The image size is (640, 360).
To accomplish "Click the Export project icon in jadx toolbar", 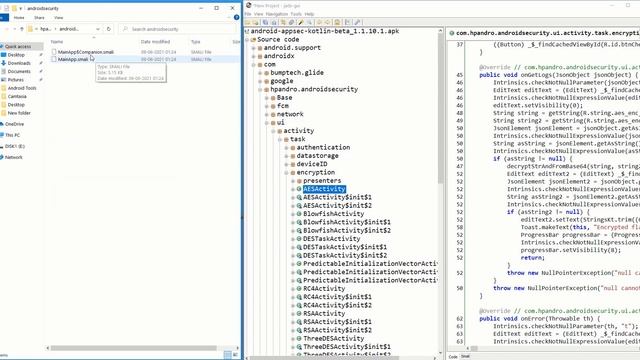I will click(x=274, y=22).
